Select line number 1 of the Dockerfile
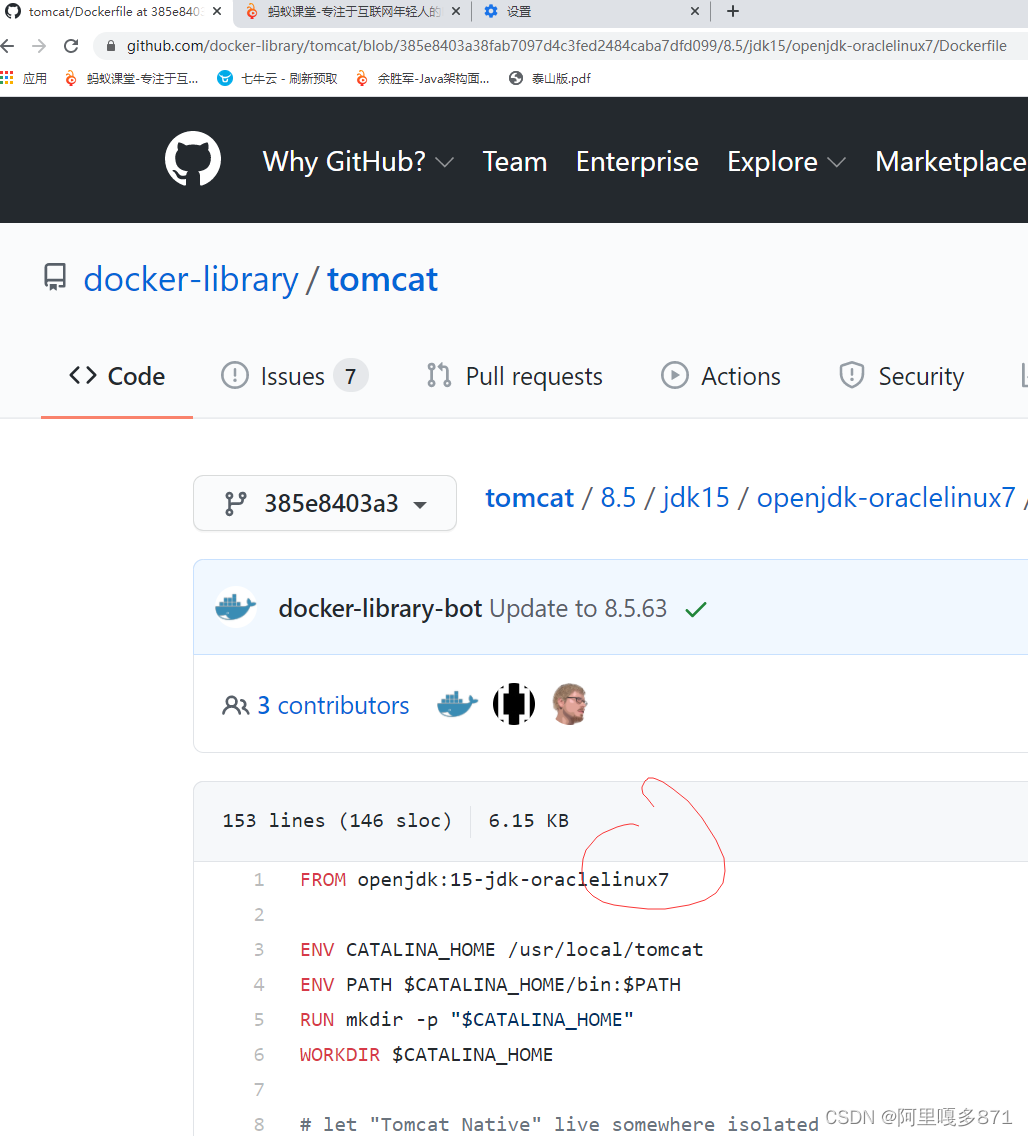The height and width of the screenshot is (1136, 1028). click(x=259, y=880)
